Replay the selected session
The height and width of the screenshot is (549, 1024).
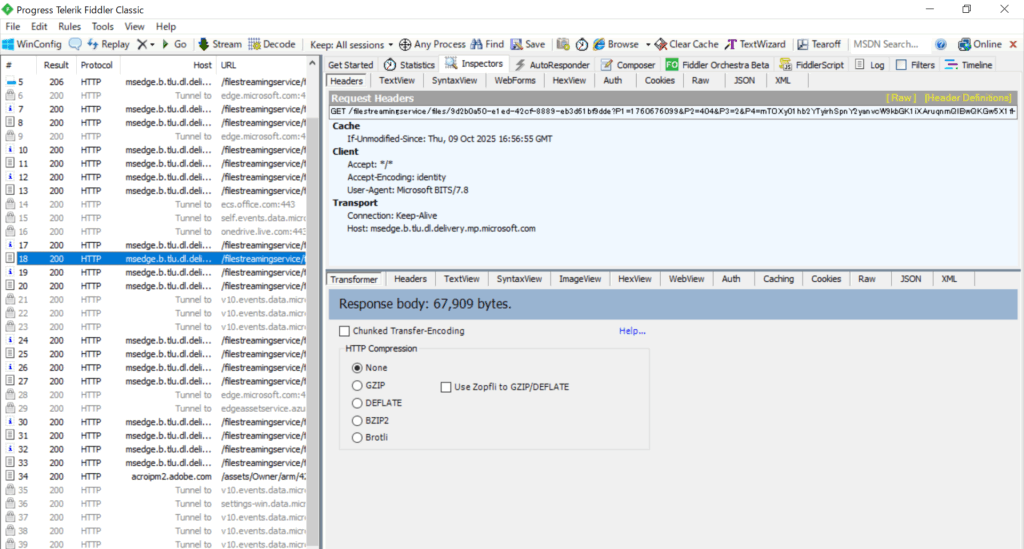click(x=108, y=45)
